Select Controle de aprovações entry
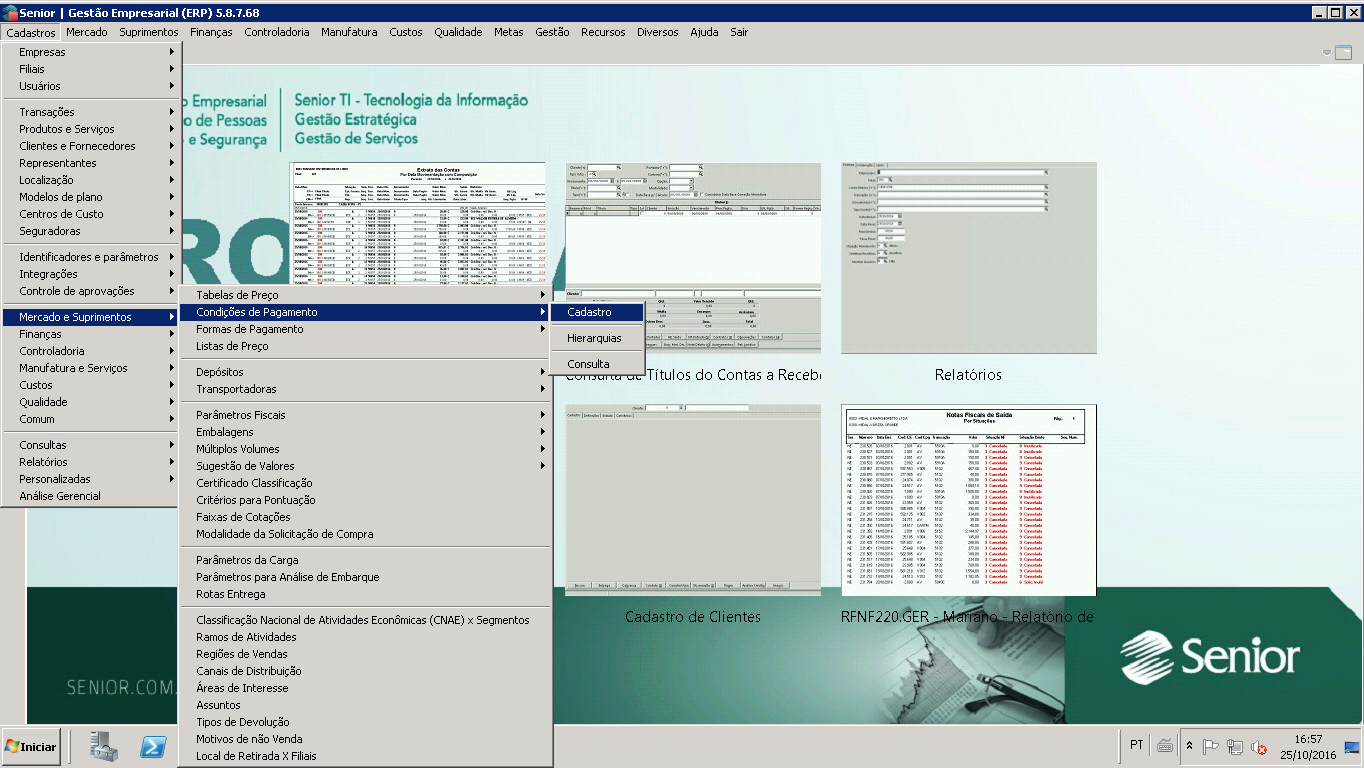This screenshot has height=768, width=1364. click(x=90, y=291)
